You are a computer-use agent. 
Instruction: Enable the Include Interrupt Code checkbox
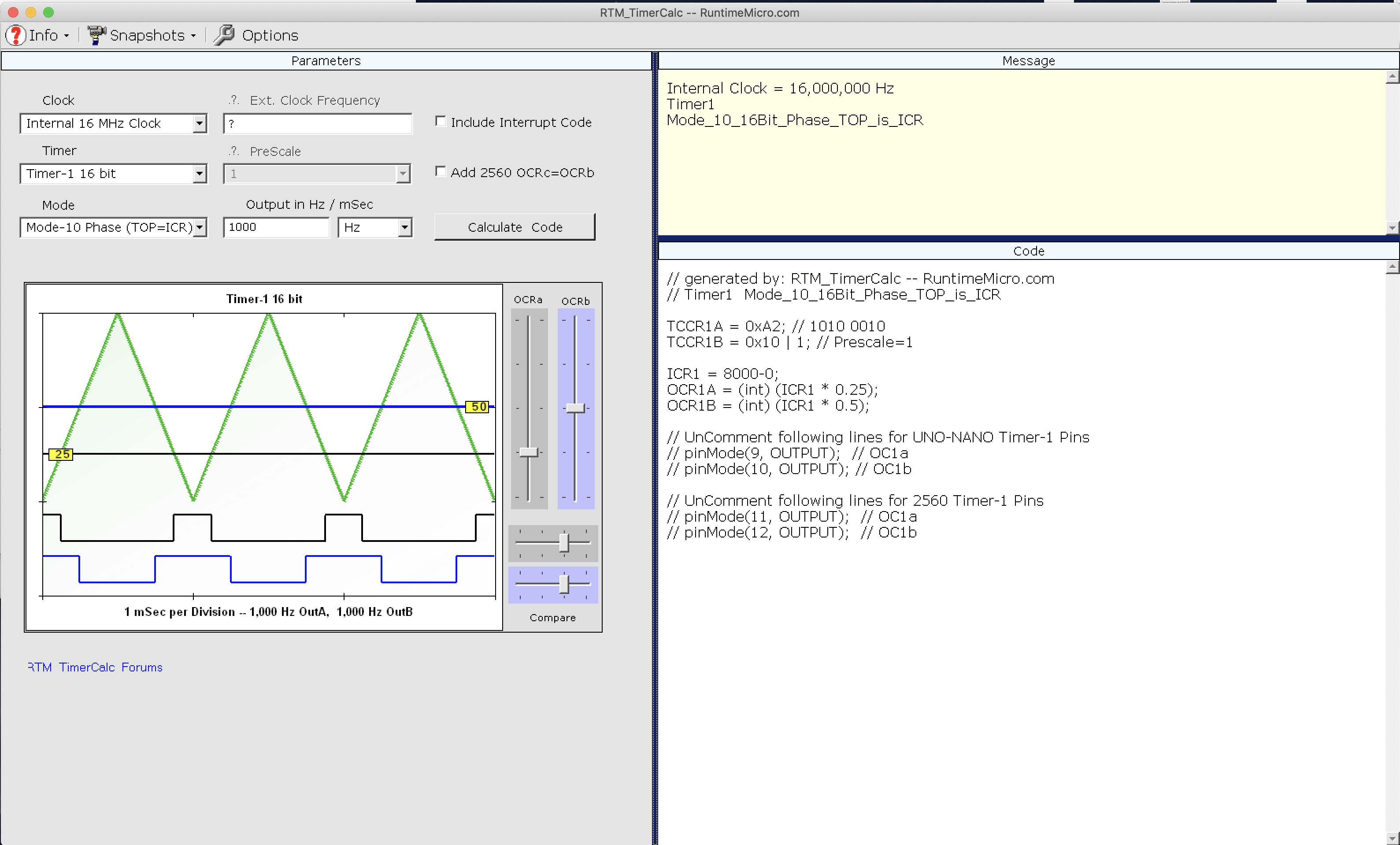coord(441,120)
